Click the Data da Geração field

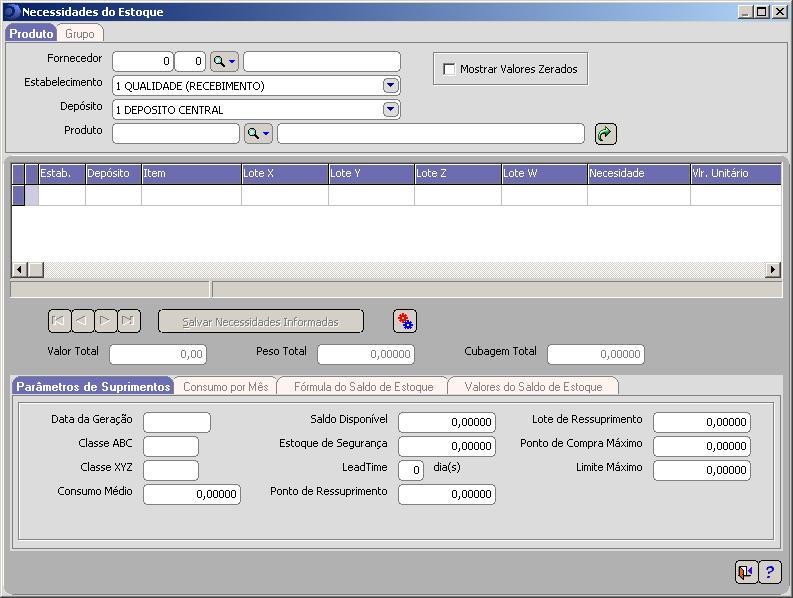click(x=177, y=422)
